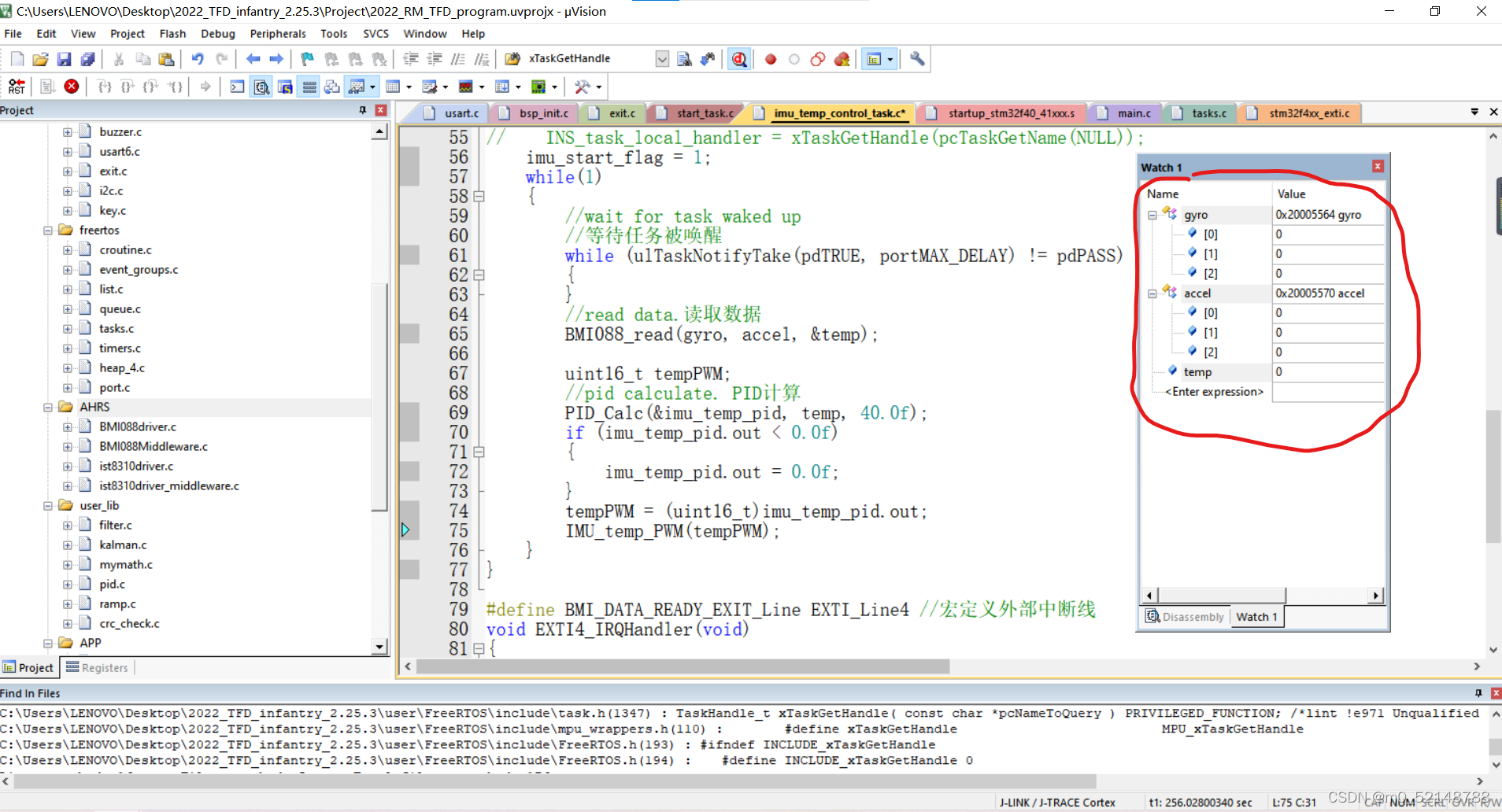Navigate backward with blue left arrow
The image size is (1502, 812).
[x=253, y=59]
